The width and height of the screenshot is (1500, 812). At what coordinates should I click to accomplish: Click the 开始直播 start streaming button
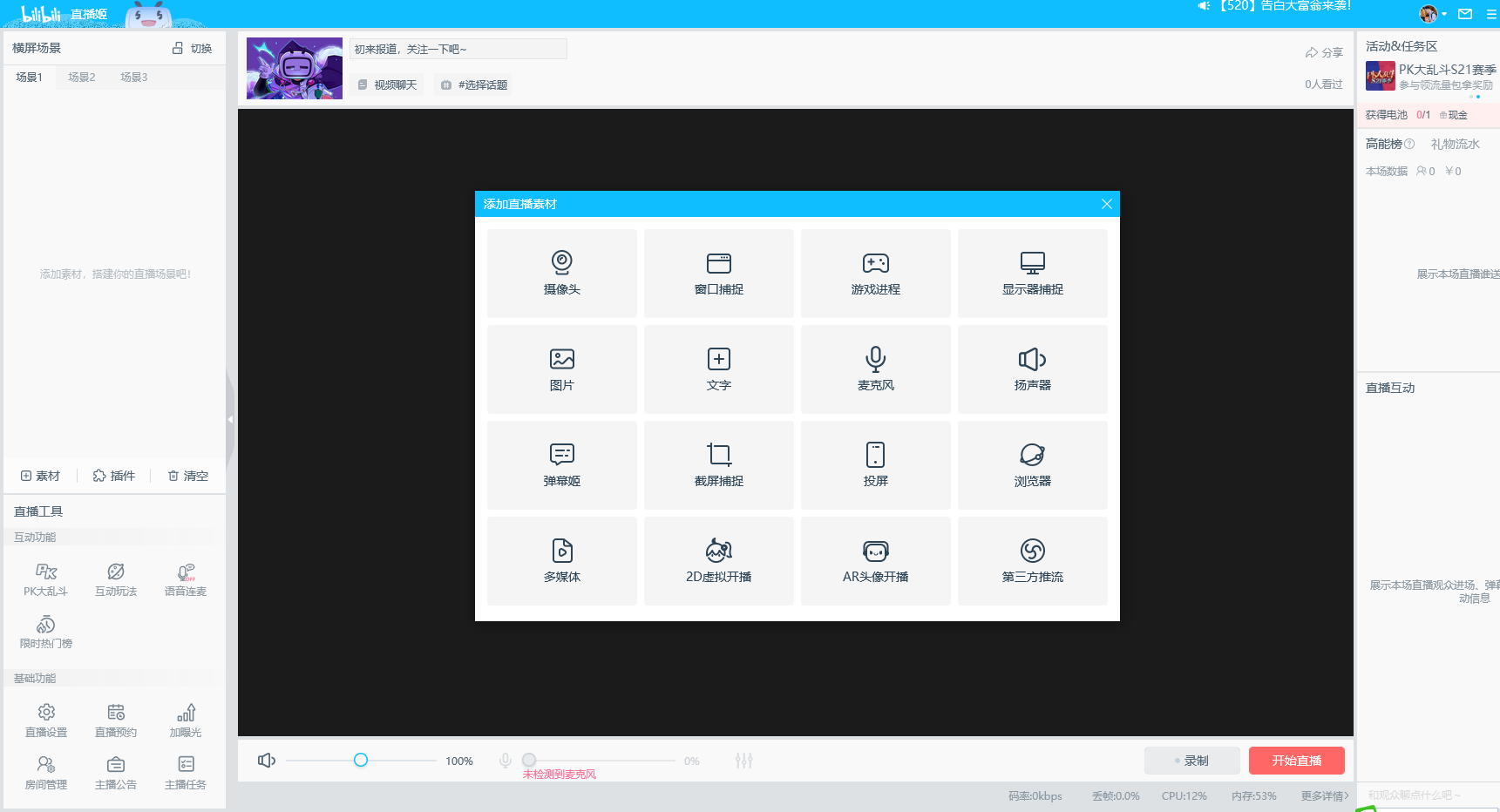1296,761
